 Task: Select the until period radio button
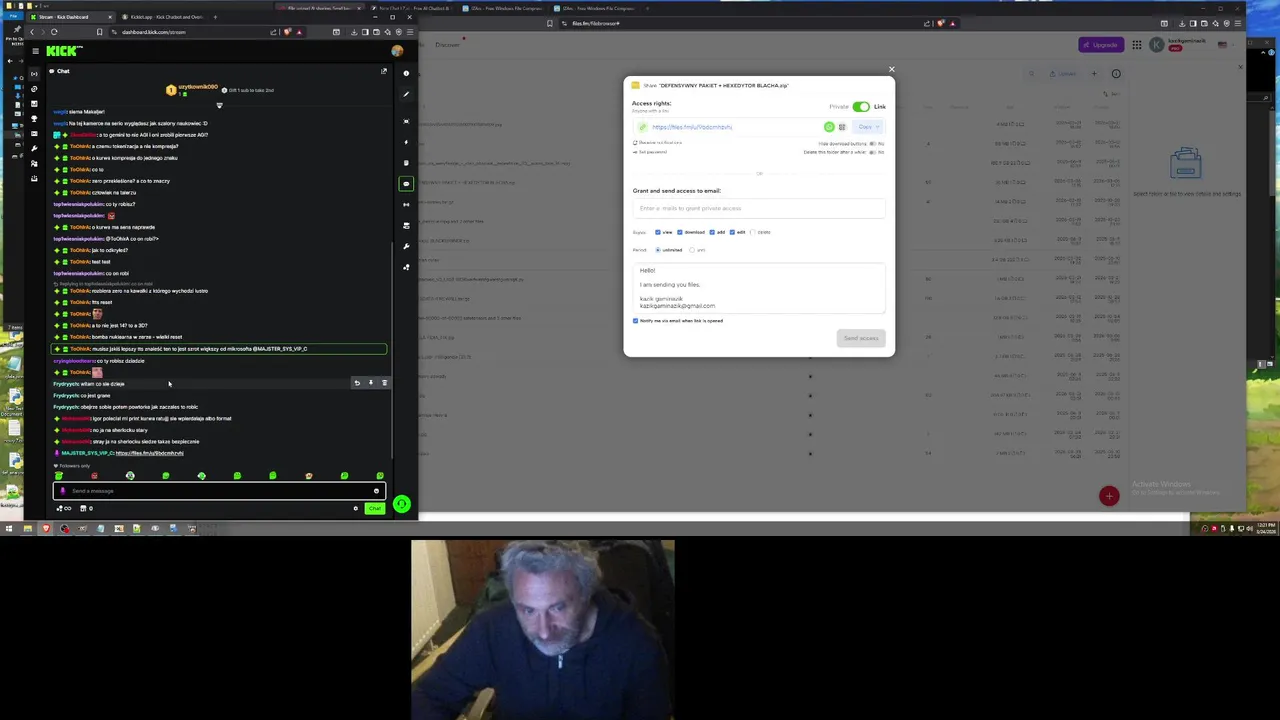click(x=692, y=250)
